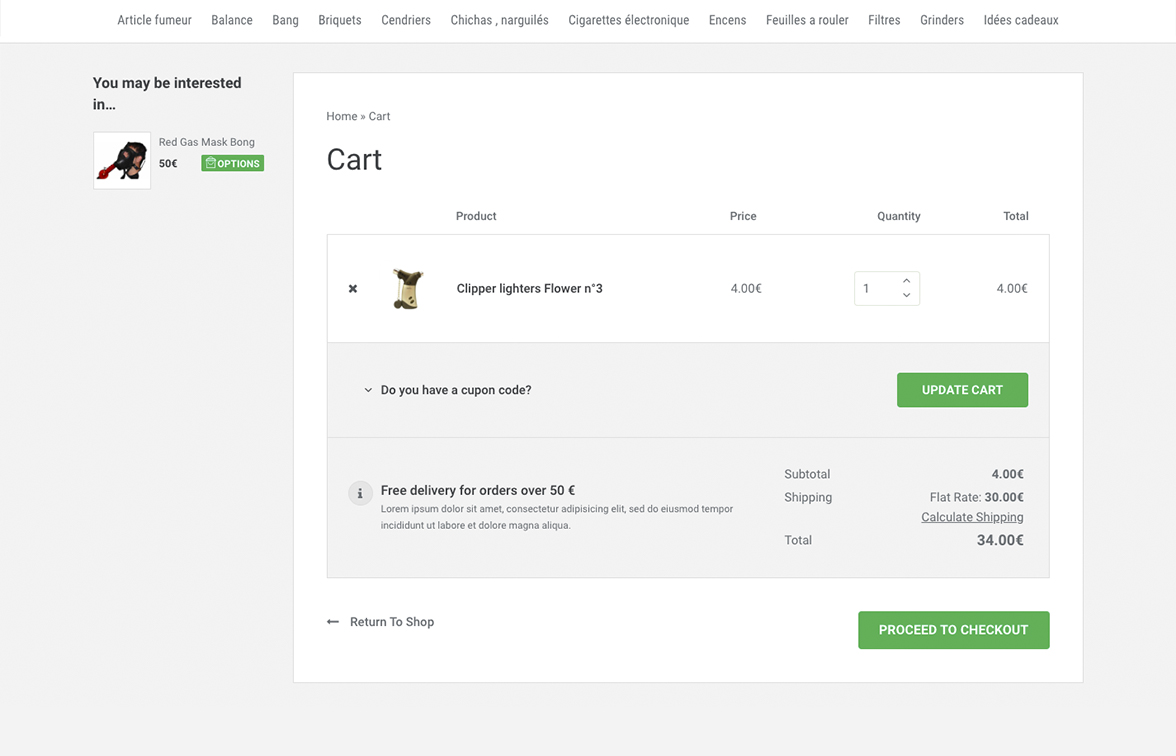
Task: Open the Grinders menu category
Action: tap(942, 20)
